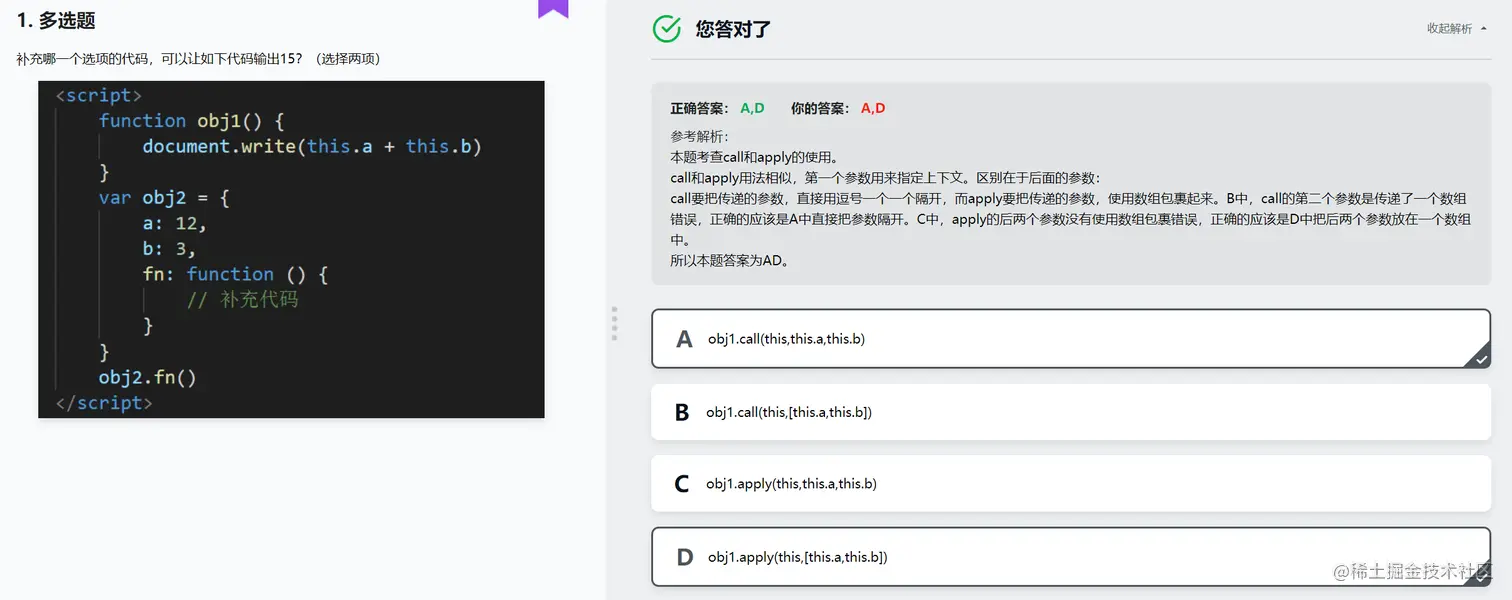Viewport: 1512px width, 600px height.
Task: Click the code snippet image
Action: coord(291,249)
